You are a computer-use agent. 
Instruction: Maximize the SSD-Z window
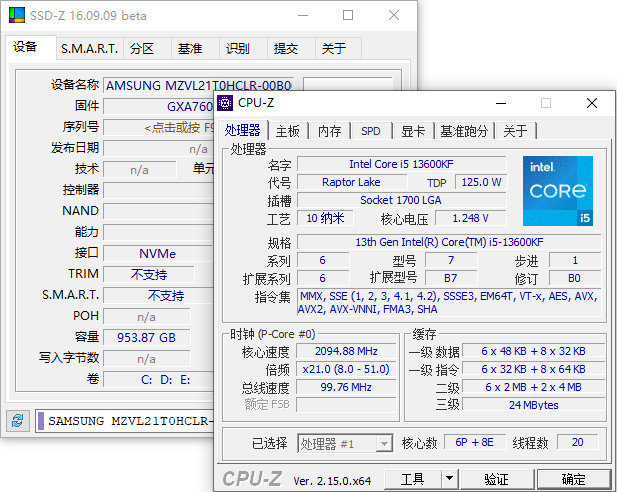coord(348,16)
